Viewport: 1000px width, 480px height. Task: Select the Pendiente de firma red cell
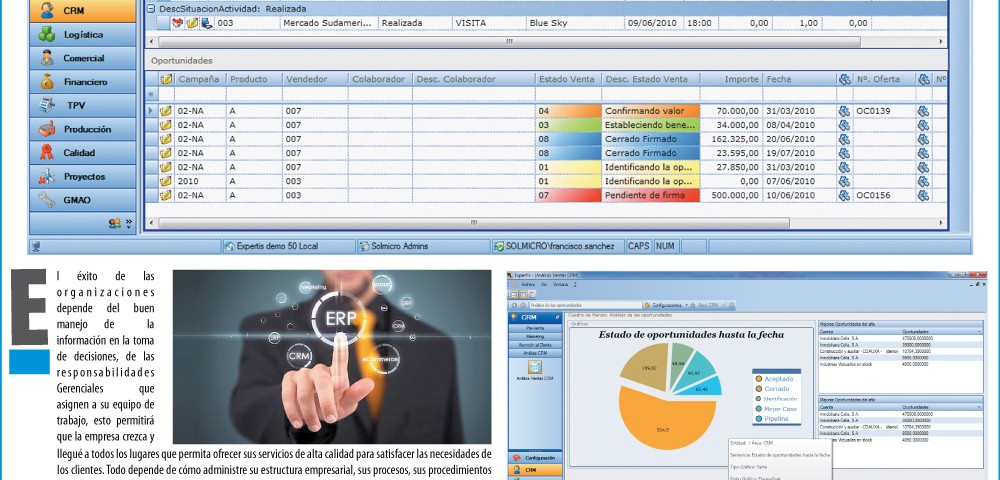click(650, 196)
